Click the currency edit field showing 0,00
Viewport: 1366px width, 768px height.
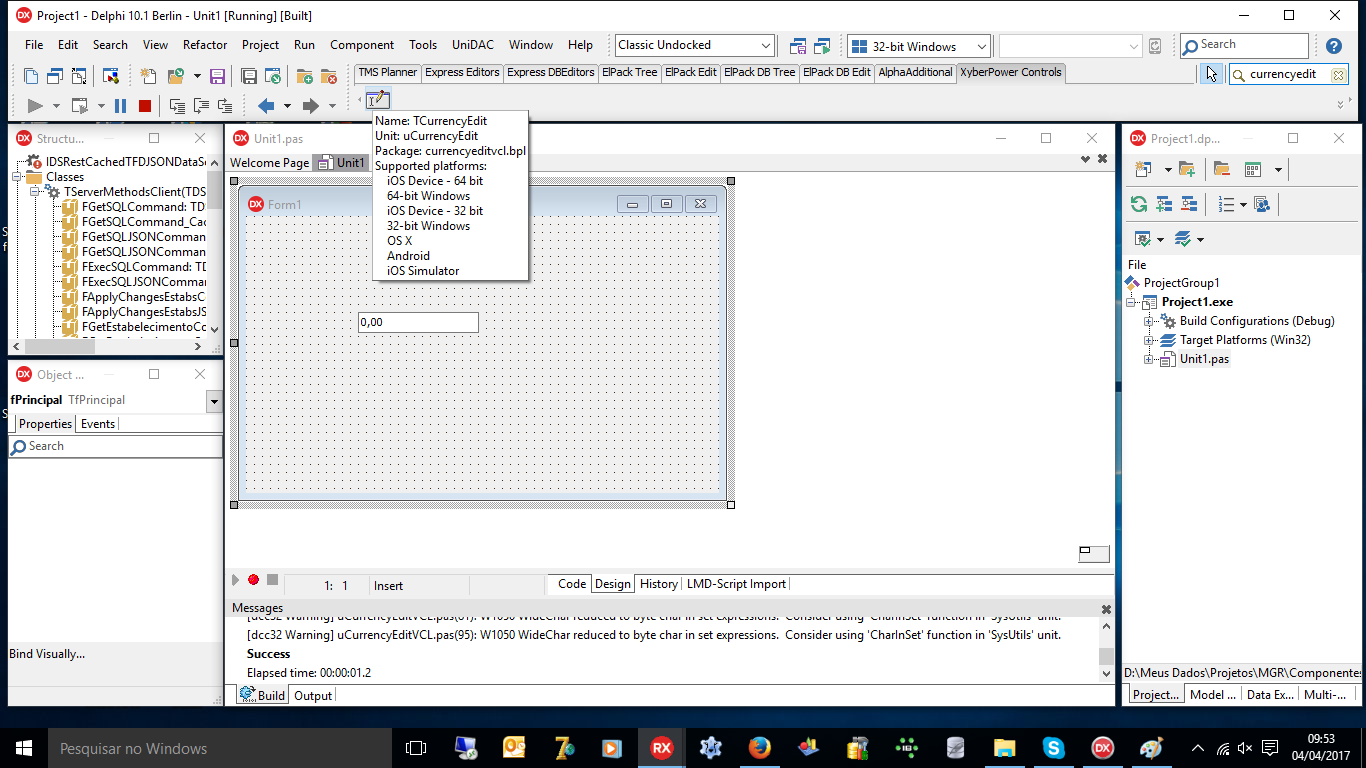[418, 322]
